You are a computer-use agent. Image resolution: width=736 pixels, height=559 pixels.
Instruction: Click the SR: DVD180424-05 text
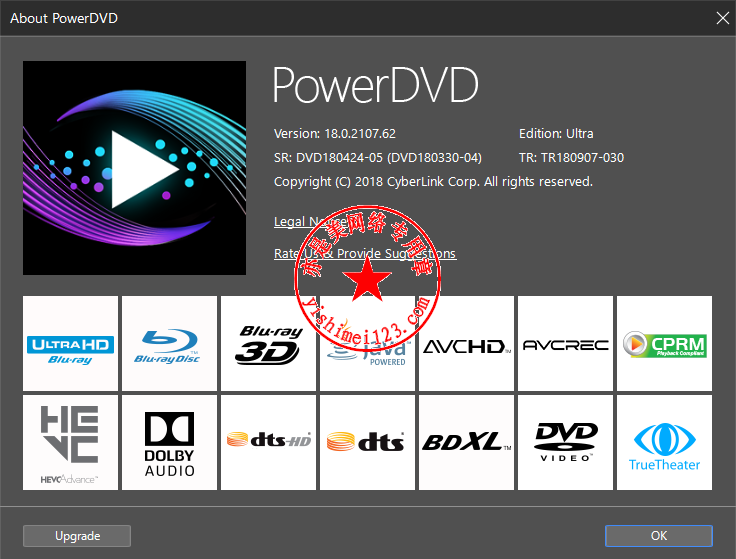click(377, 158)
